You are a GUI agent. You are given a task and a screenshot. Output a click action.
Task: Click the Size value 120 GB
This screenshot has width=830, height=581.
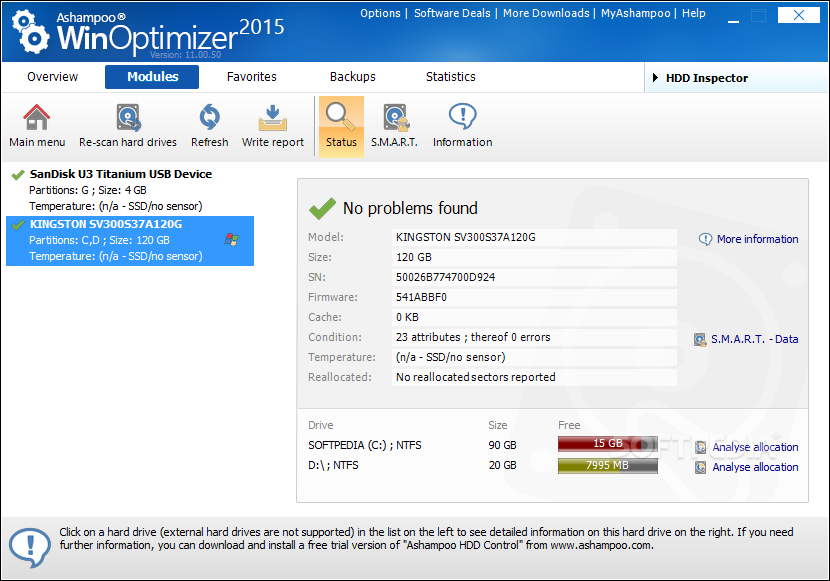(x=534, y=257)
